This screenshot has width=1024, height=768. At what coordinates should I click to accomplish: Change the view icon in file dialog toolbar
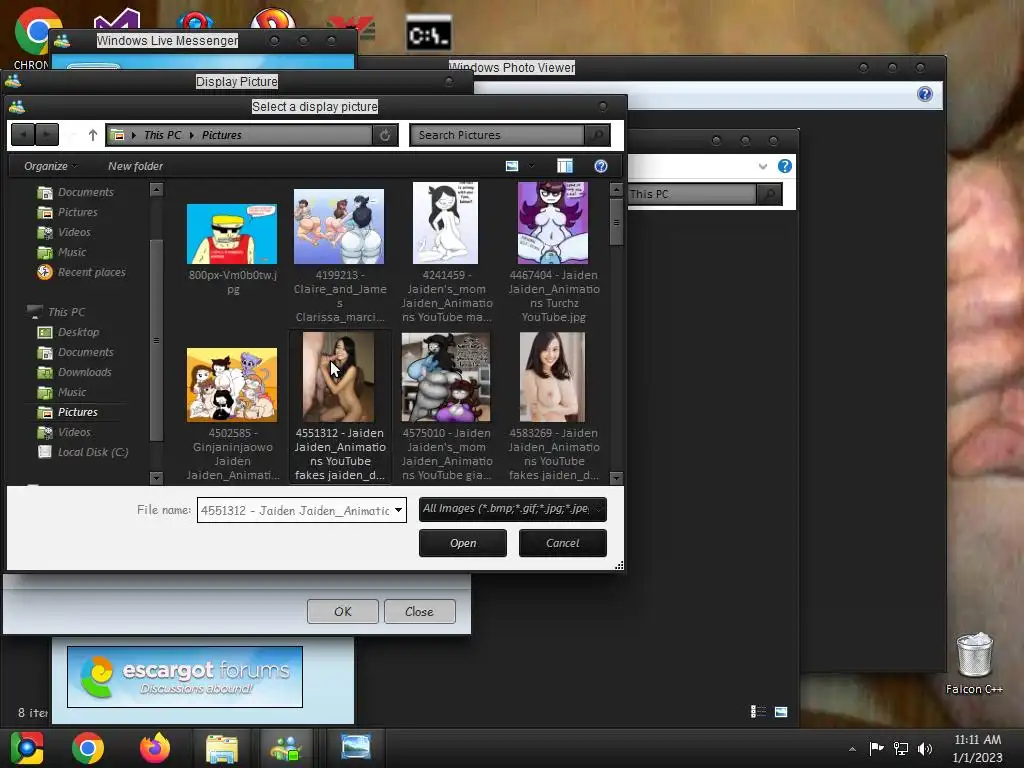(512, 166)
